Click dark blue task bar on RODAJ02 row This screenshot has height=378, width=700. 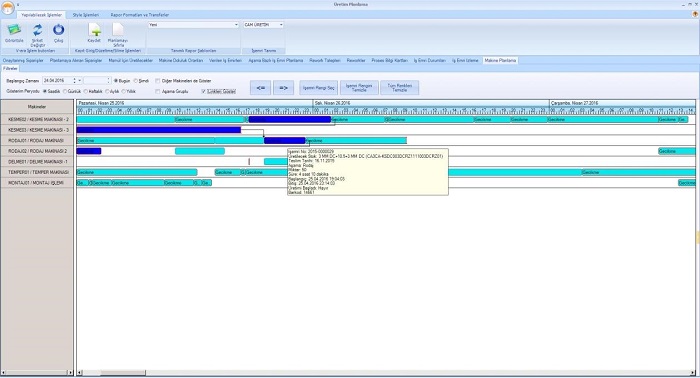pyautogui.click(x=89, y=151)
